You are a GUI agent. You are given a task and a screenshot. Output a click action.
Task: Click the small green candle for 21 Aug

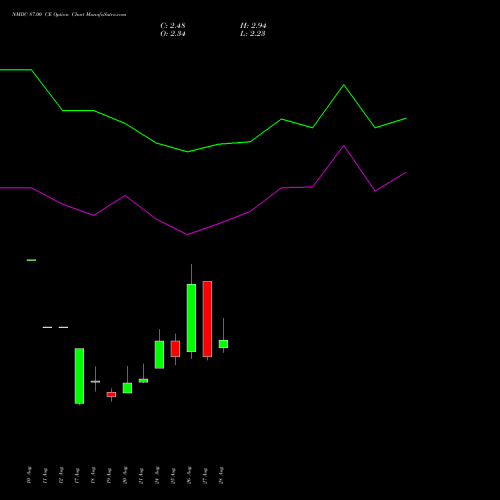[143, 381]
